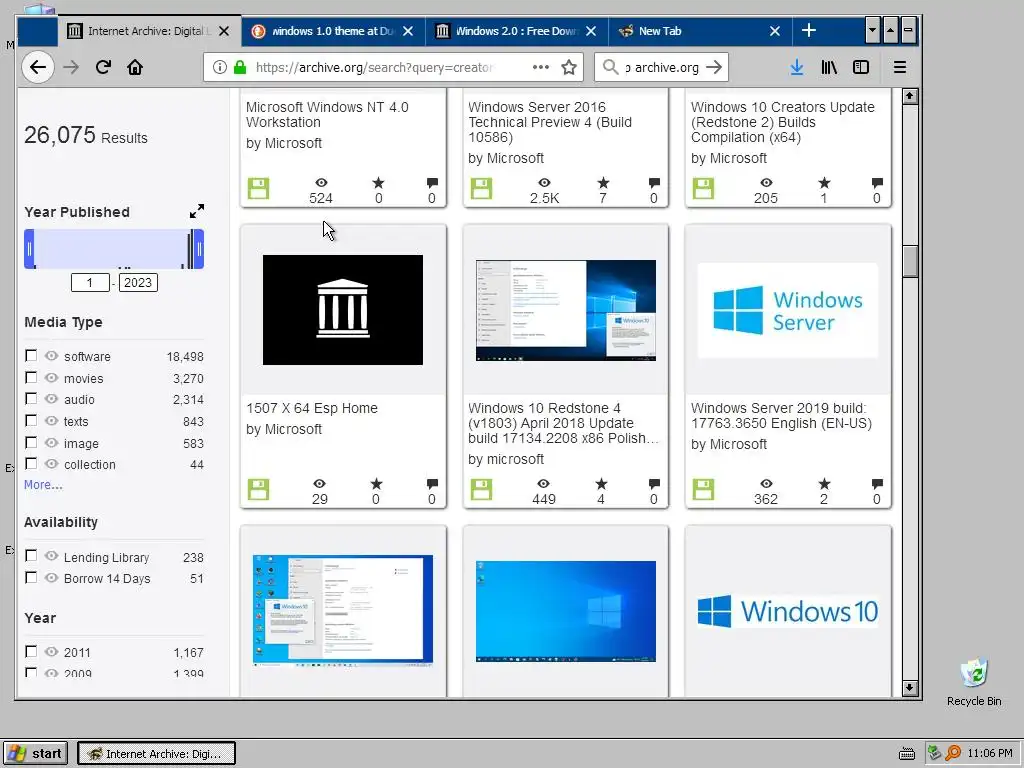1024x768 pixels.
Task: Open Microsoft Windows NT 4.0 Workstation item
Action: tap(327, 114)
